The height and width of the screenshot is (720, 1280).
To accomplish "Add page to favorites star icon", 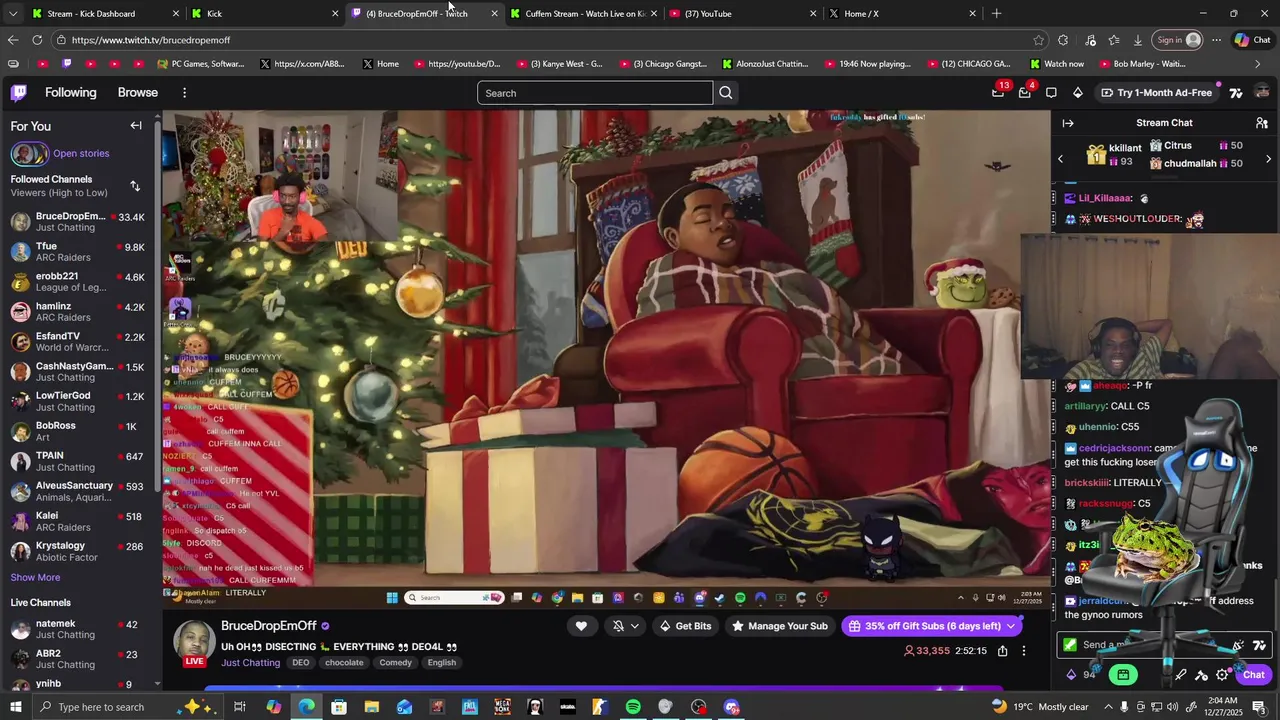I will [1039, 40].
